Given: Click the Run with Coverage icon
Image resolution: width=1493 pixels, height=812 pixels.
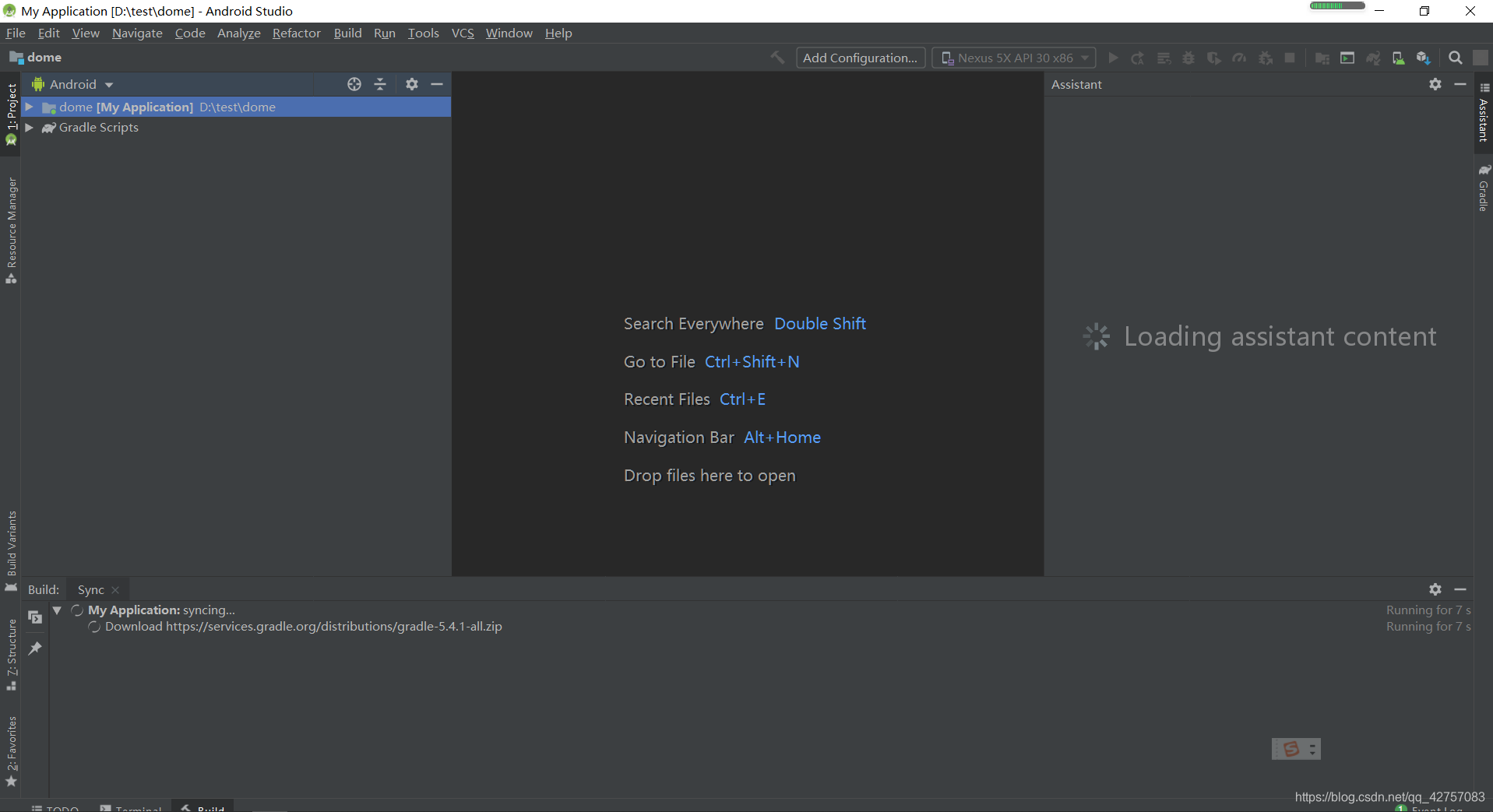Looking at the screenshot, I should tap(1213, 58).
